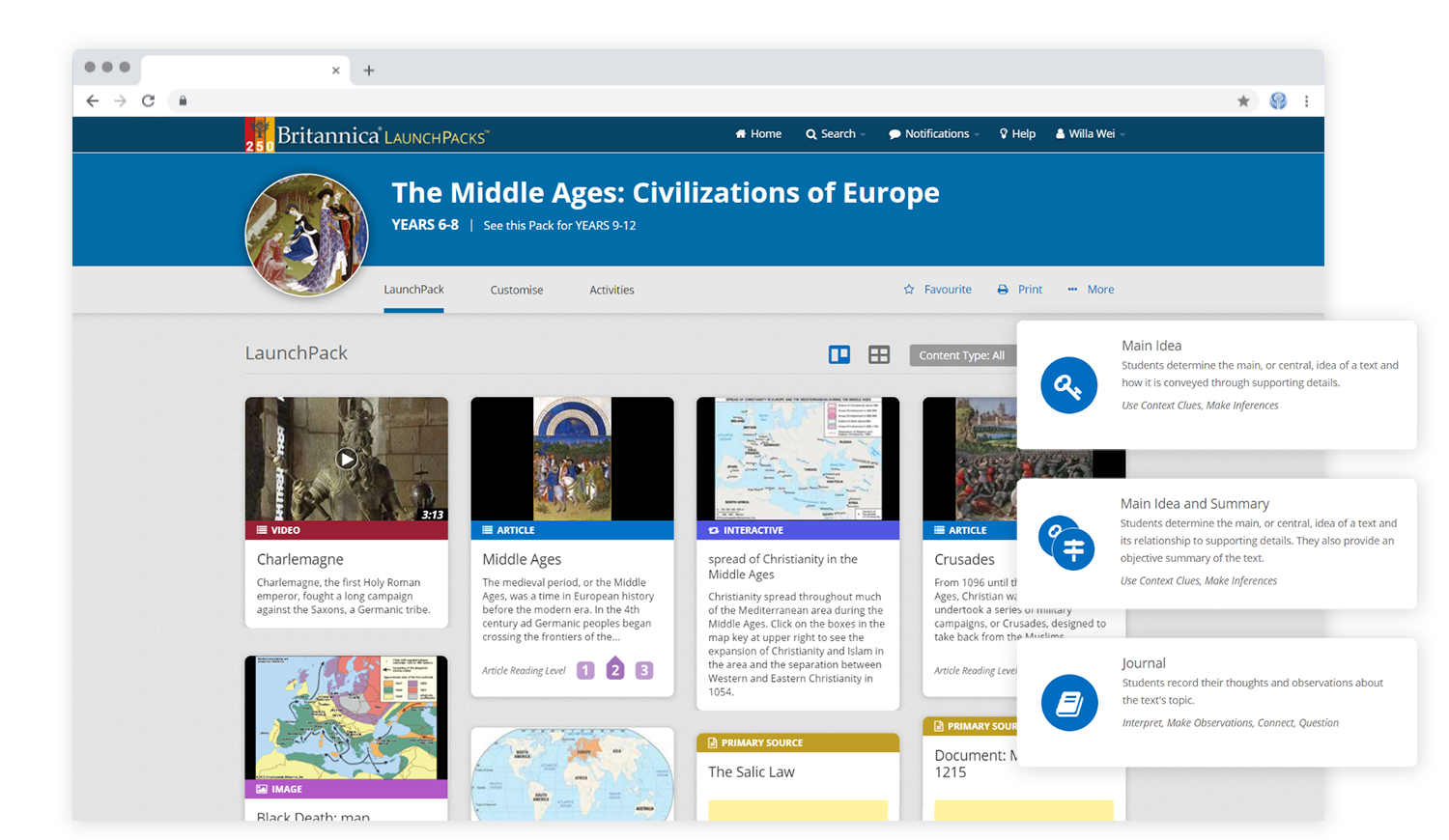
Task: Open the Activities tab
Action: tap(611, 290)
